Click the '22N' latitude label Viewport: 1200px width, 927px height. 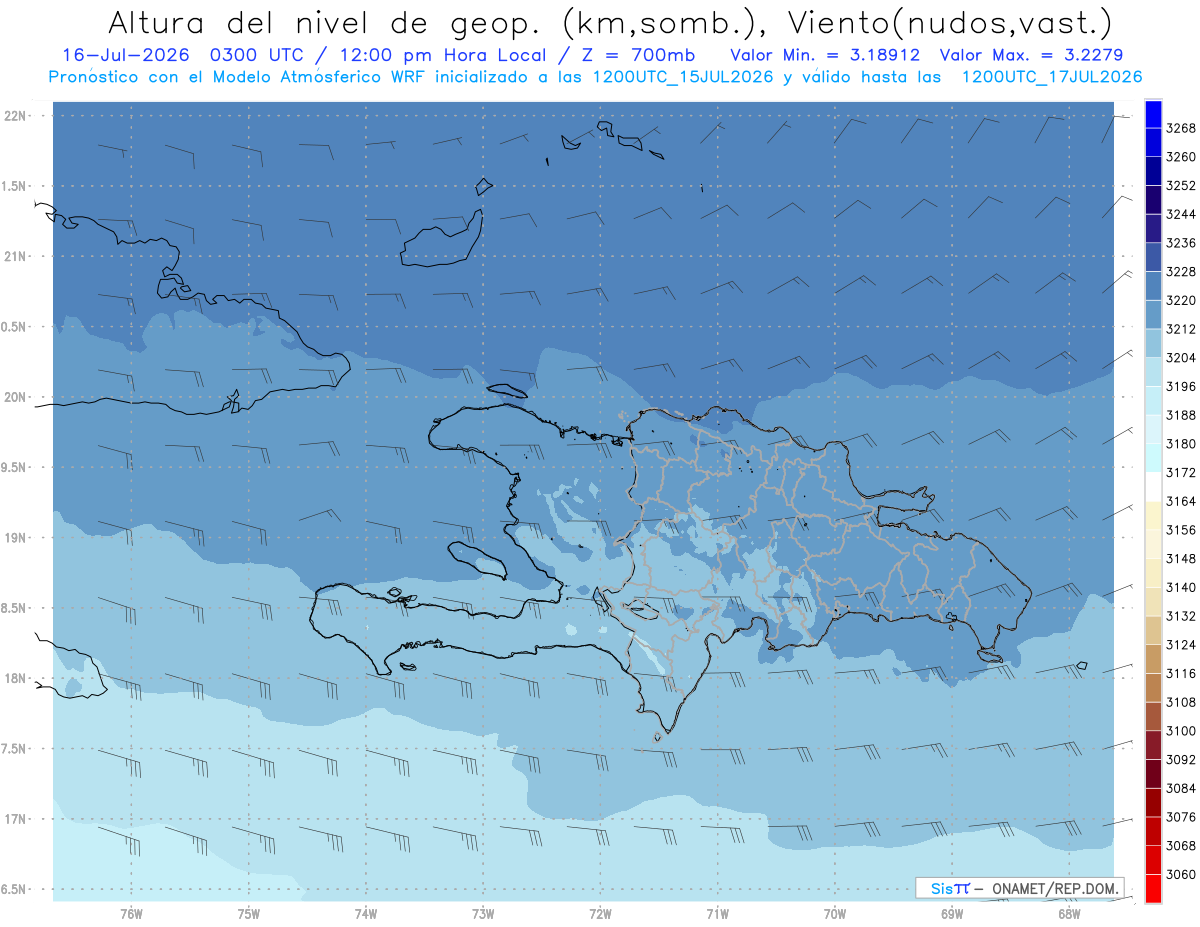click(17, 116)
